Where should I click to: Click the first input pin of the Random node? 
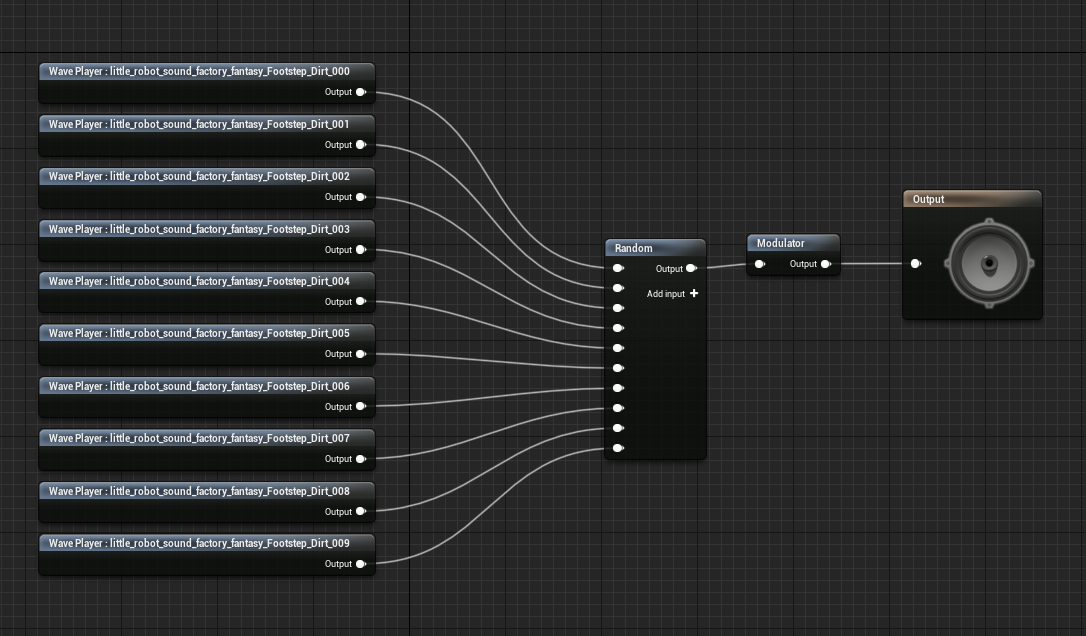(x=618, y=268)
